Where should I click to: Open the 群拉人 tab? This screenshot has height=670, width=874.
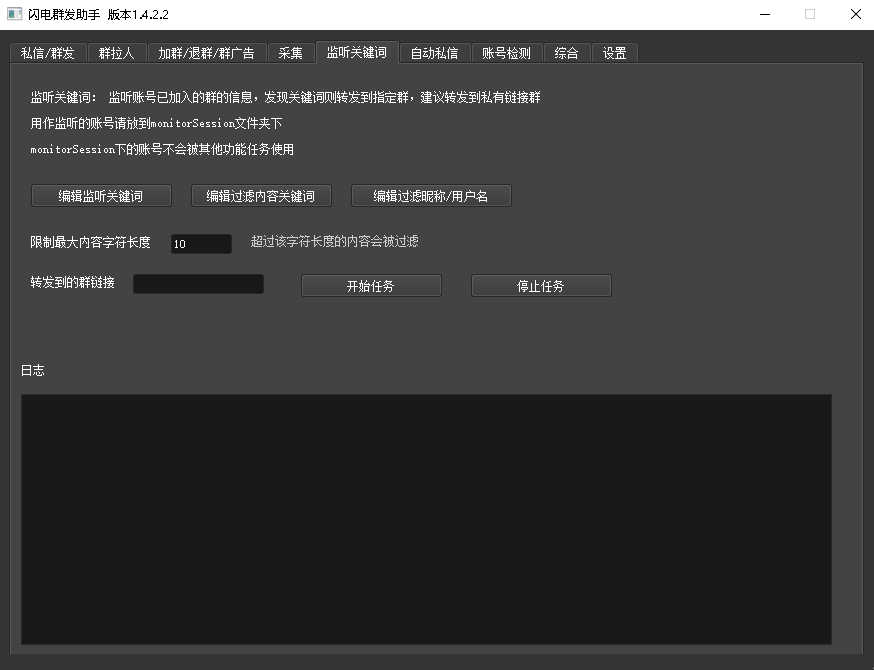click(117, 53)
